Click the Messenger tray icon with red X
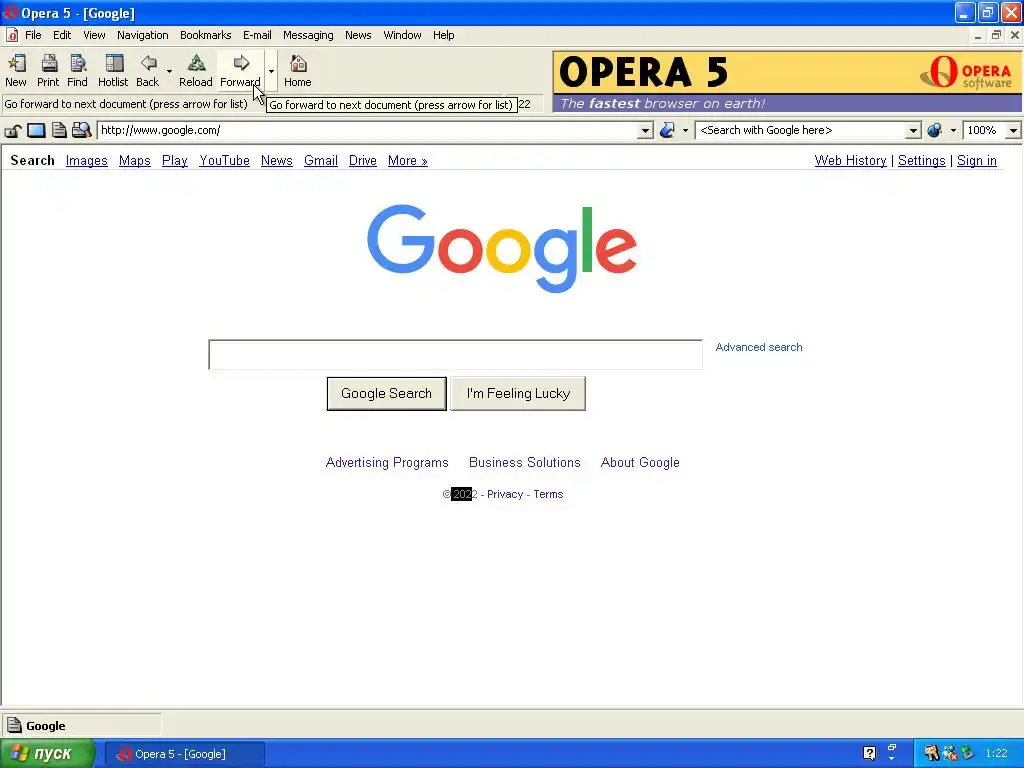 pyautogui.click(x=950, y=753)
